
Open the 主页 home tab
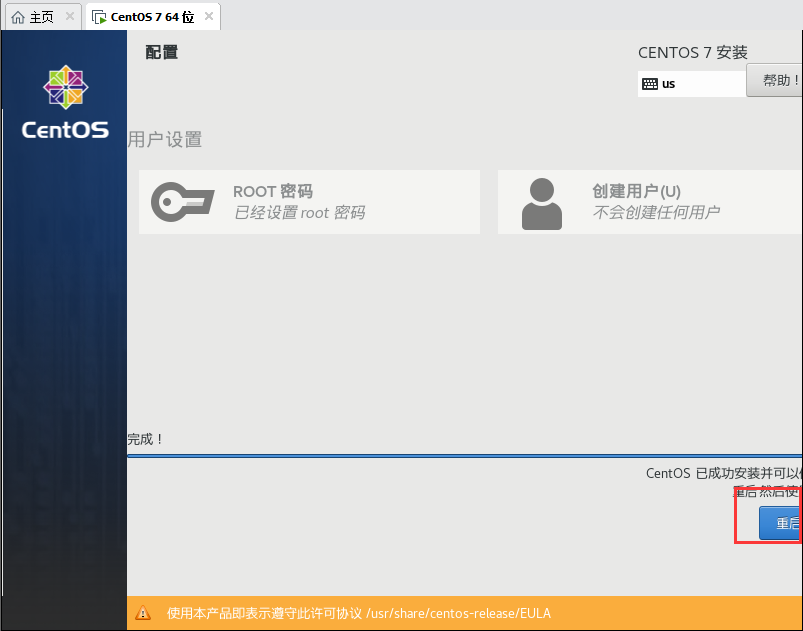[42, 17]
